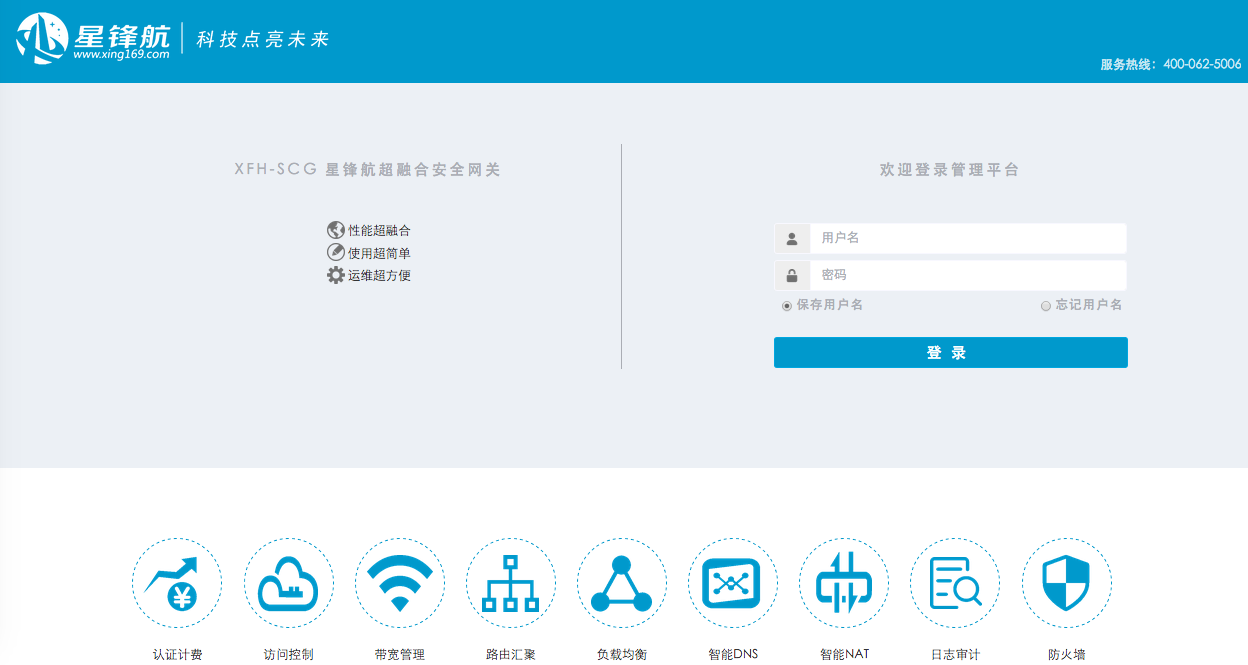The height and width of the screenshot is (665, 1248).
Task: Click the 欢迎登录管理平台 heading
Action: 949,170
